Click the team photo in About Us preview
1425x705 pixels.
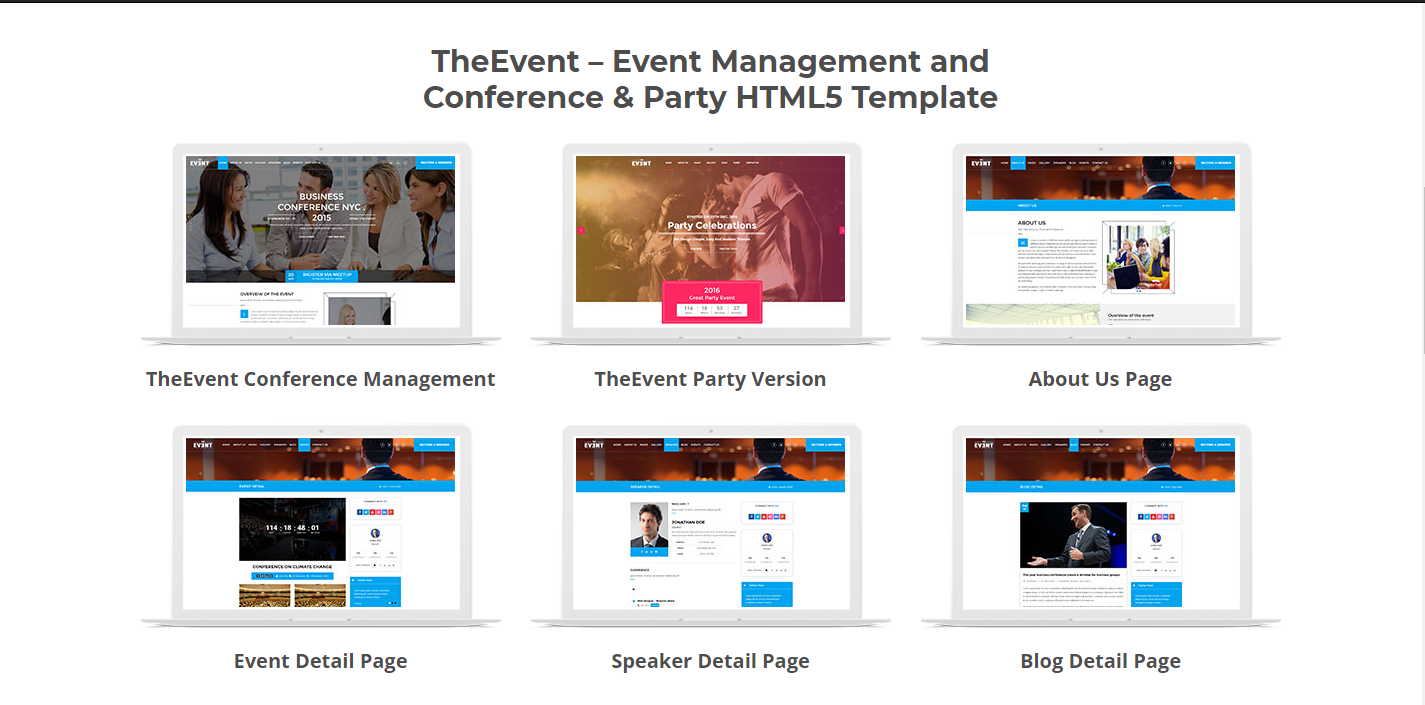coord(1137,257)
